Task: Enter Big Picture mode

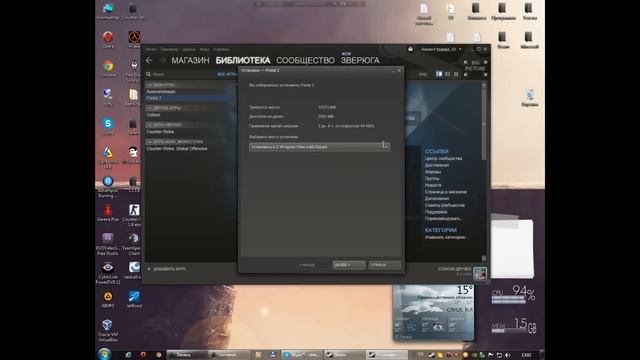Action: (476, 68)
